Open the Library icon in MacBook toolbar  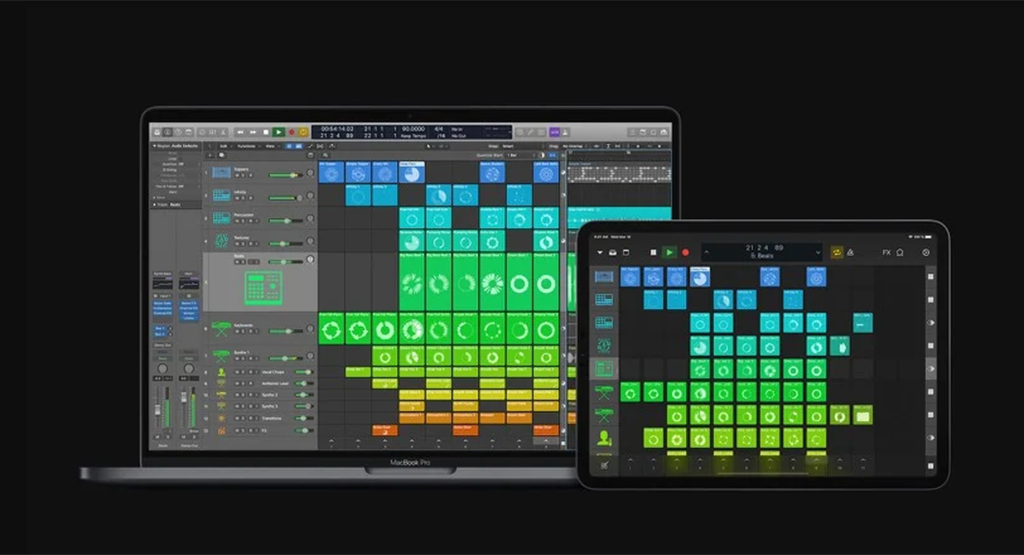(157, 132)
